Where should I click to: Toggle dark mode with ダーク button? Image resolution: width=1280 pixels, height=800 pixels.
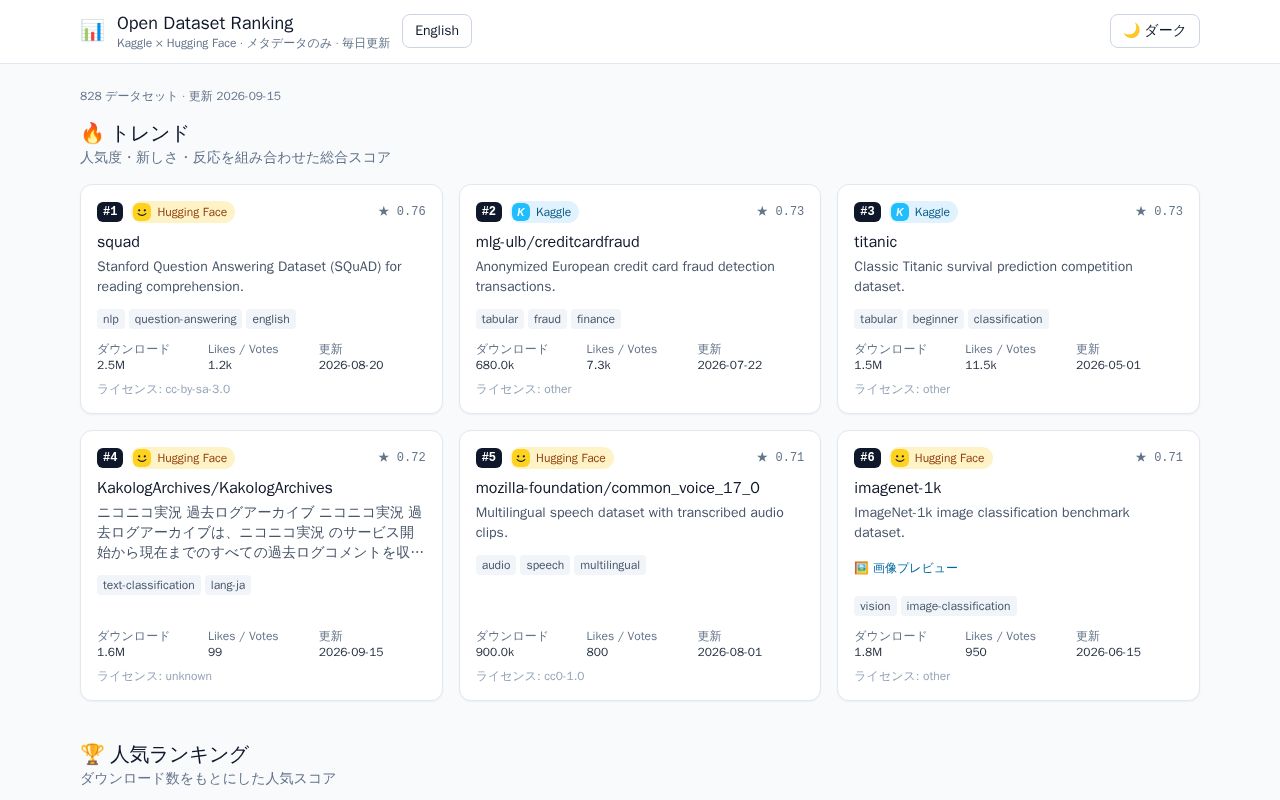click(1155, 31)
